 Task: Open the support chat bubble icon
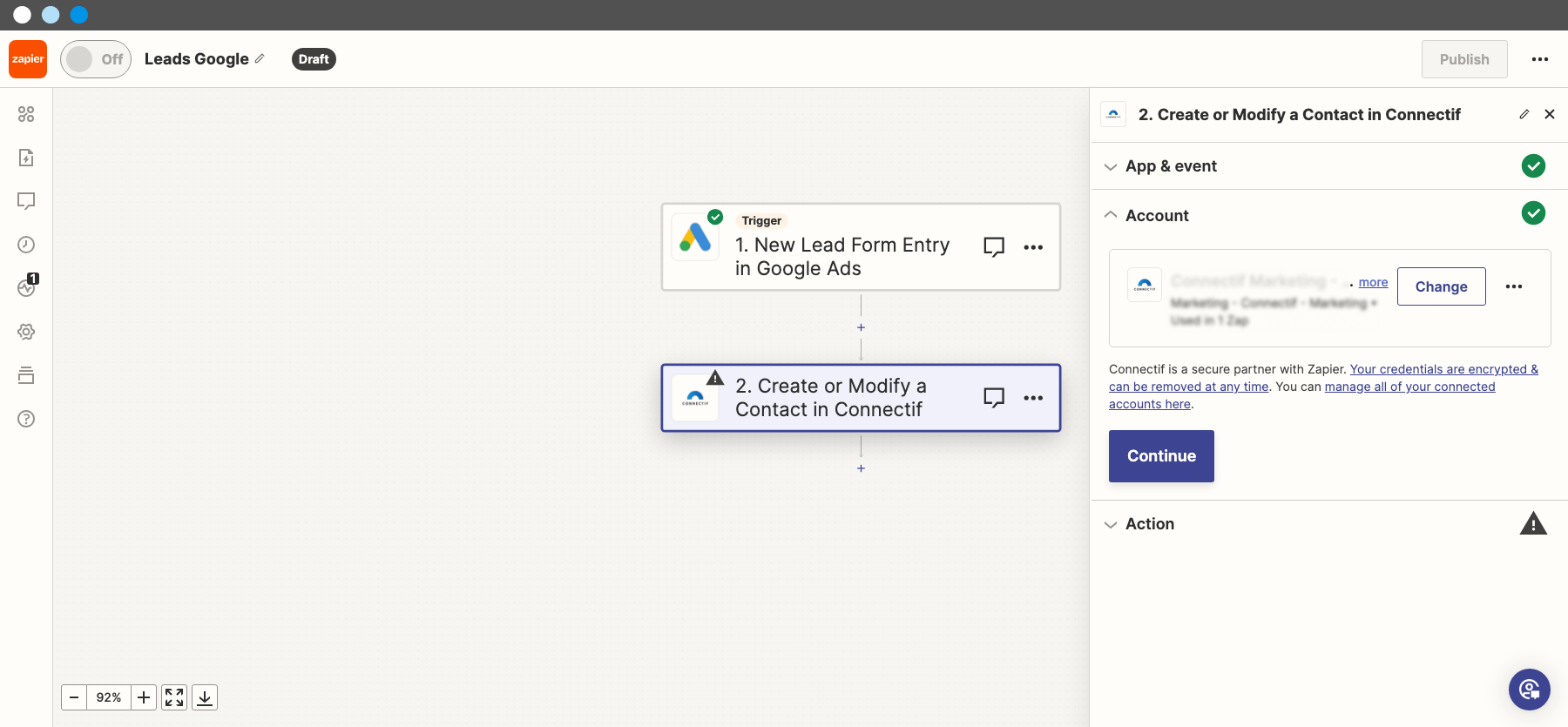tap(1530, 690)
